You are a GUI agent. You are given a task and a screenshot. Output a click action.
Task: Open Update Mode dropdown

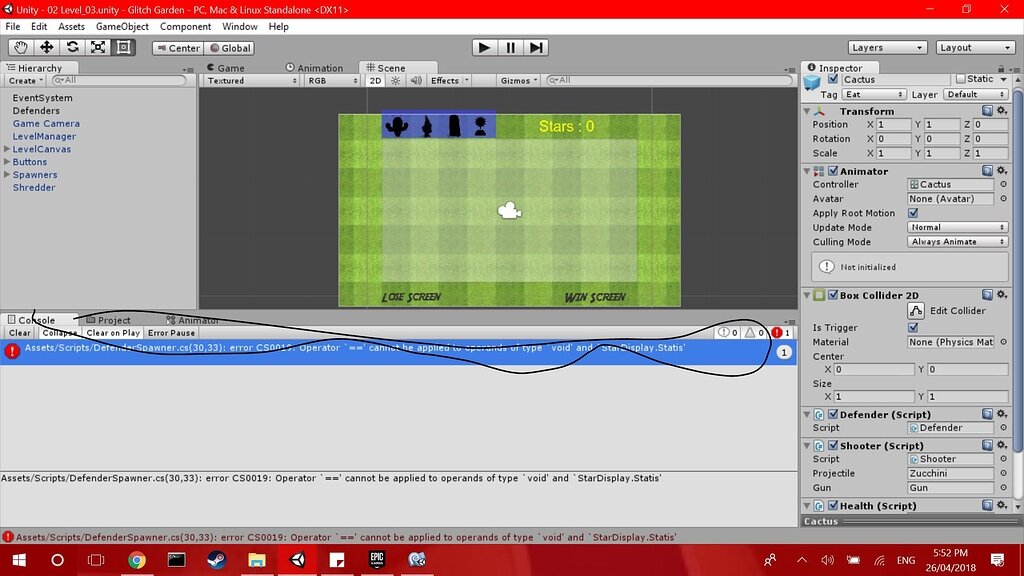957,227
